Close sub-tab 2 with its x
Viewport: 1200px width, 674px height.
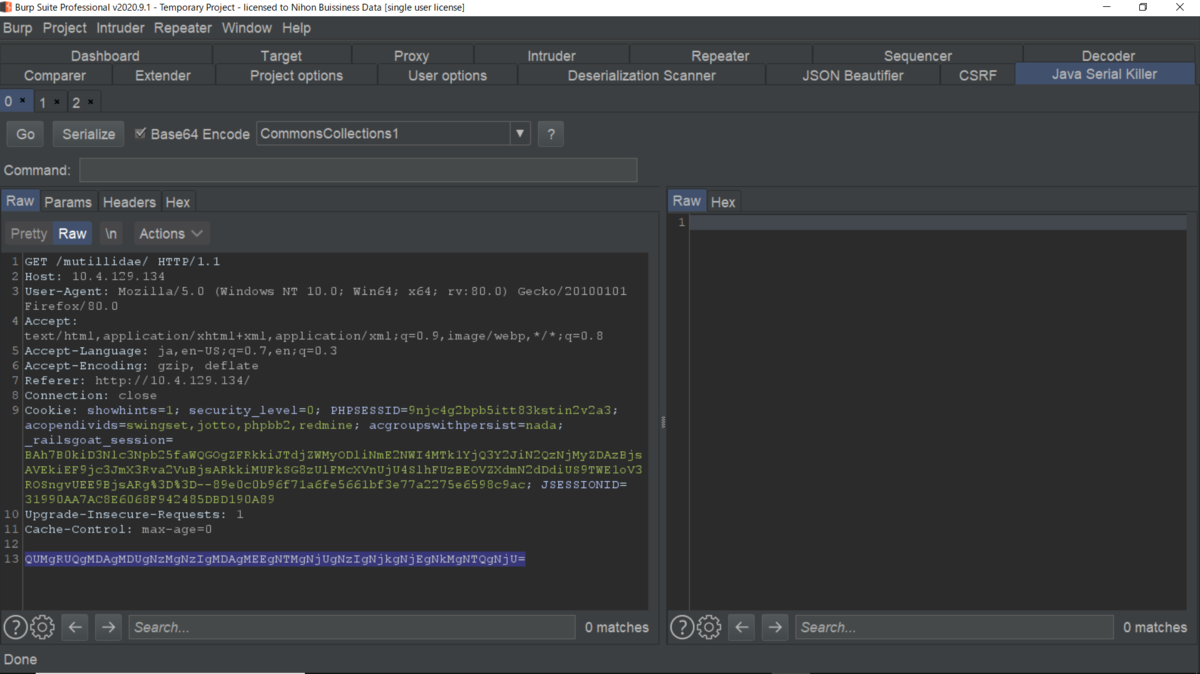click(x=91, y=102)
